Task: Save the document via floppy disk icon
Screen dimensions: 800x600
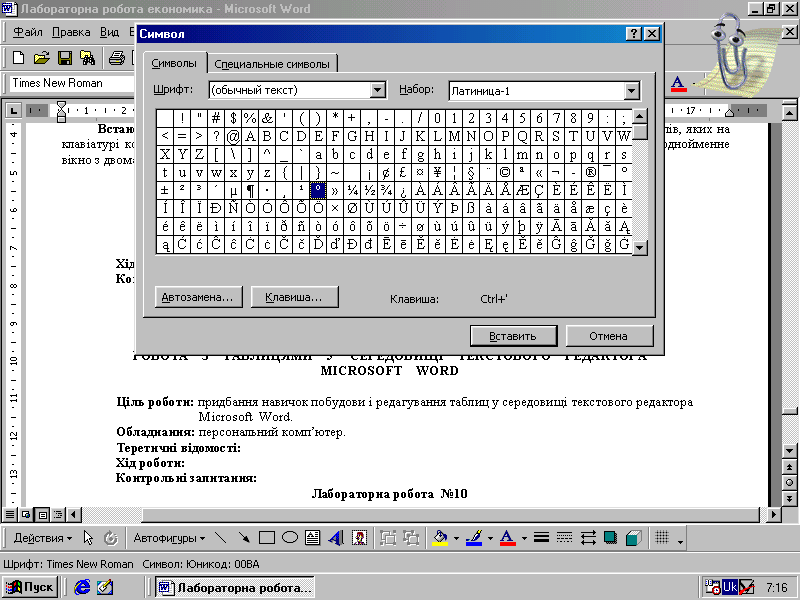Action: [65, 58]
